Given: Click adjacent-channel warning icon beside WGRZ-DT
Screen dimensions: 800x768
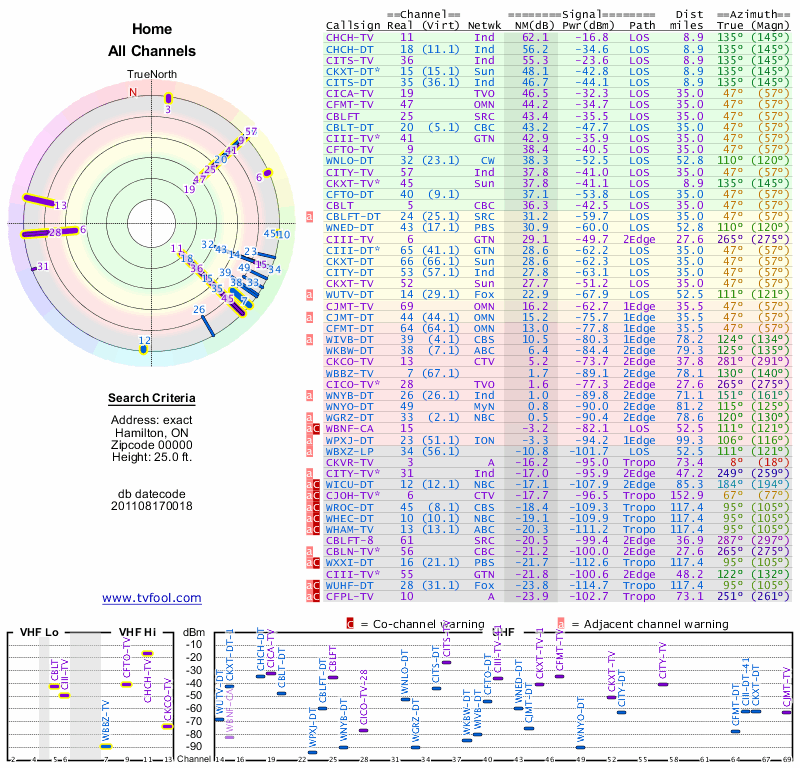Looking at the screenshot, I should (x=309, y=417).
